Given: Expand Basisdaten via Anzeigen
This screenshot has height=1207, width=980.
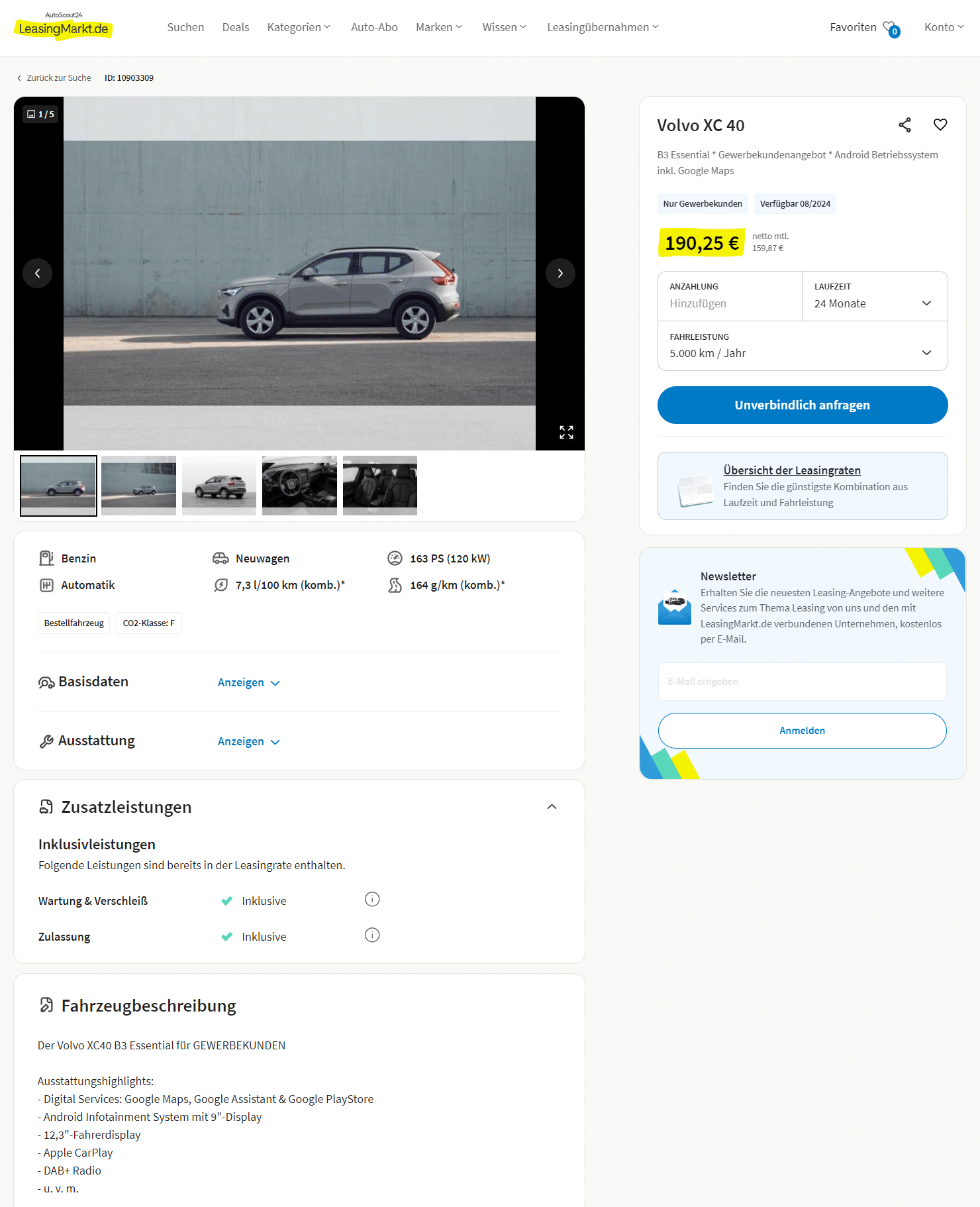Looking at the screenshot, I should [x=249, y=682].
